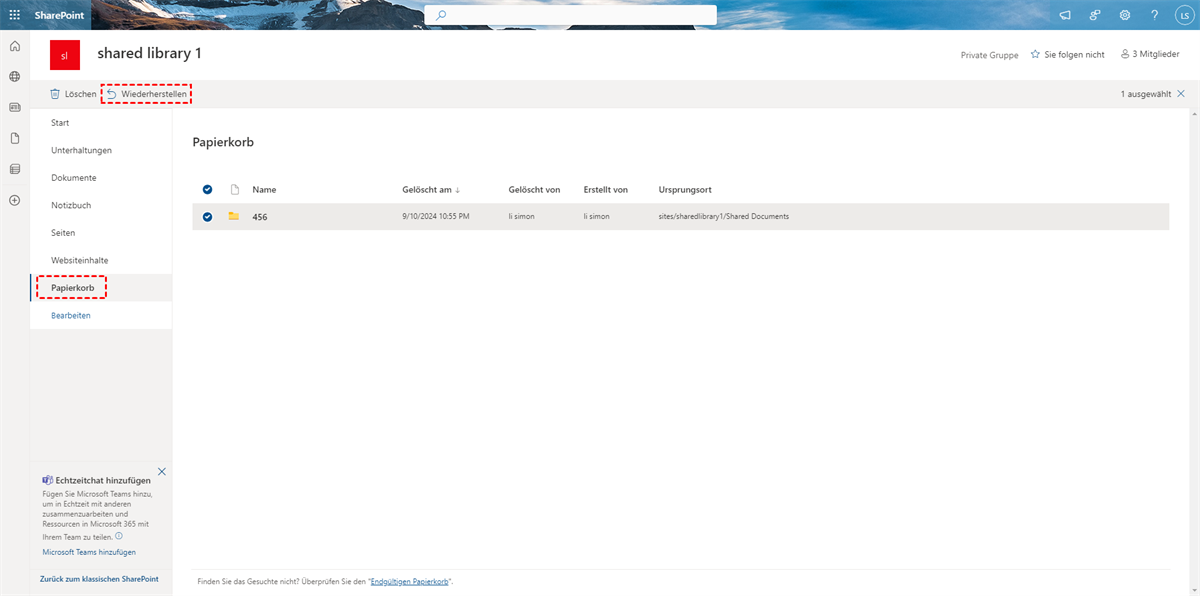This screenshot has width=1200, height=596.
Task: Toggle the select-all checkbox in header row
Action: (208, 189)
